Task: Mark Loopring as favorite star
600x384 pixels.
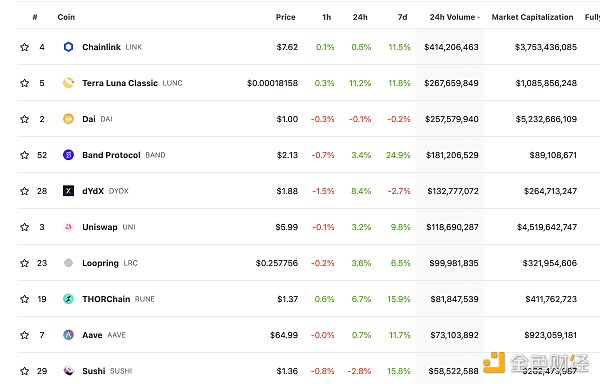Action: coord(24,263)
